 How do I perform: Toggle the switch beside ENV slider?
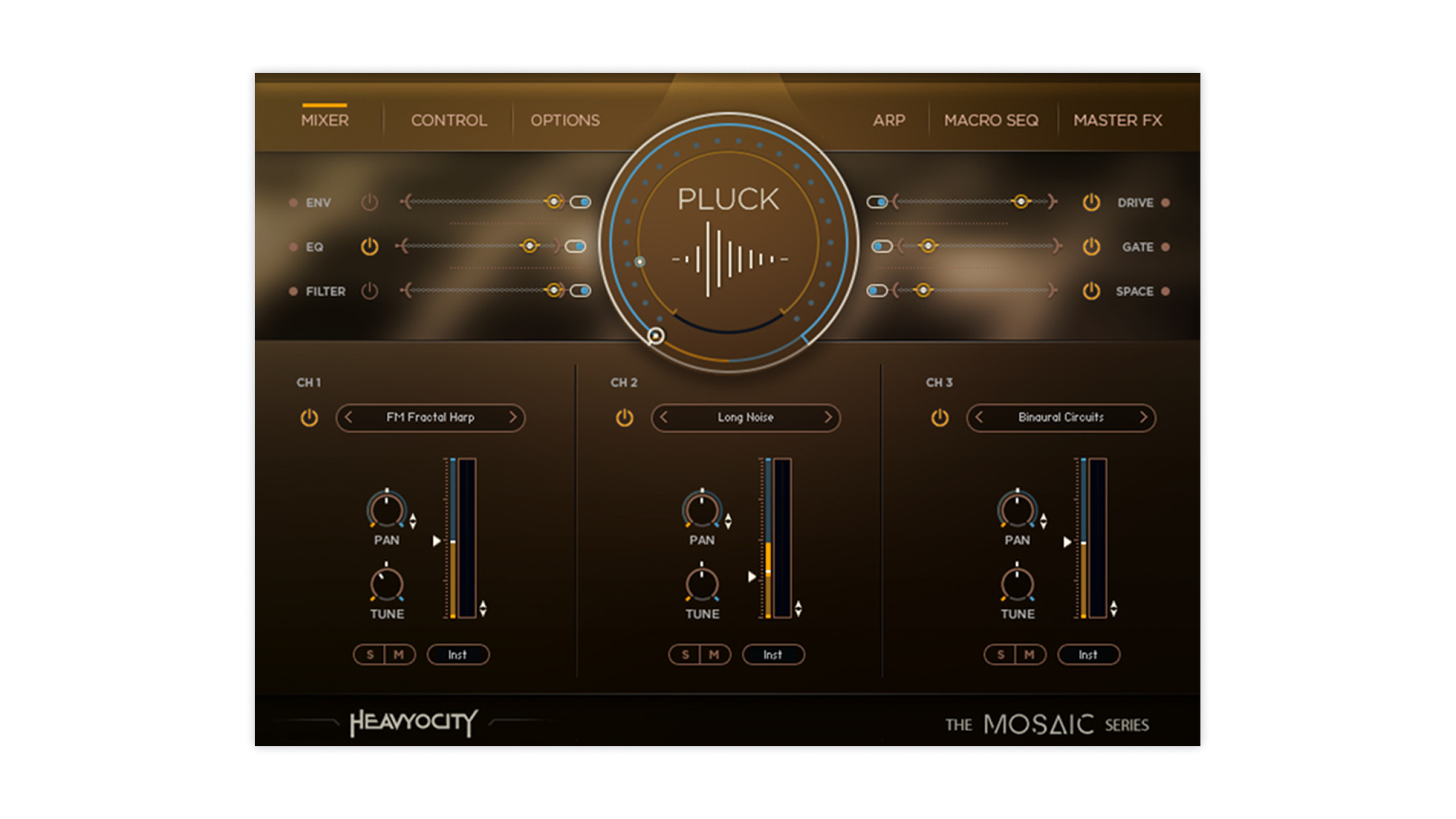coord(581,202)
